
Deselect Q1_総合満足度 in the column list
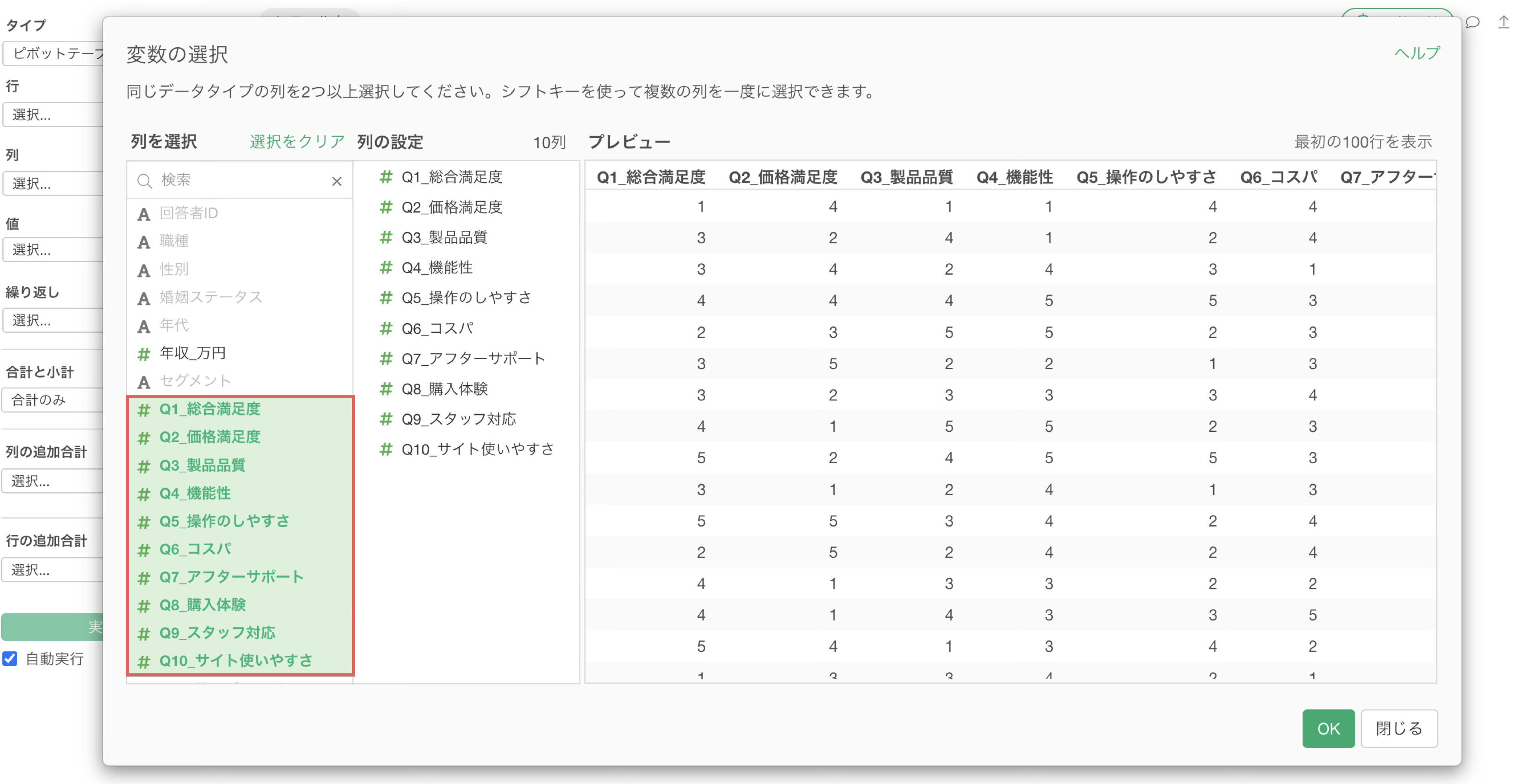240,409
